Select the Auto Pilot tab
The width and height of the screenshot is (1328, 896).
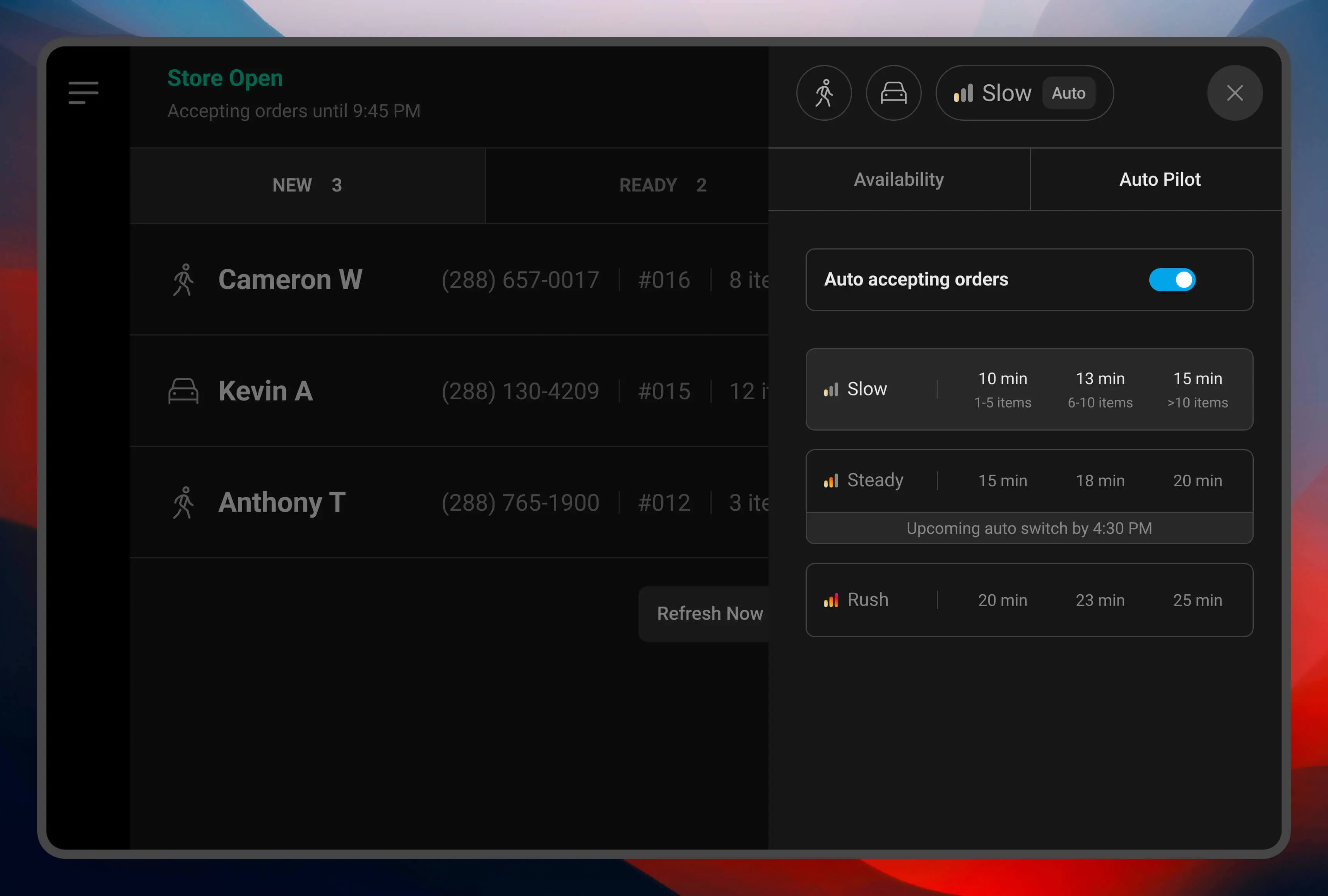1159,179
